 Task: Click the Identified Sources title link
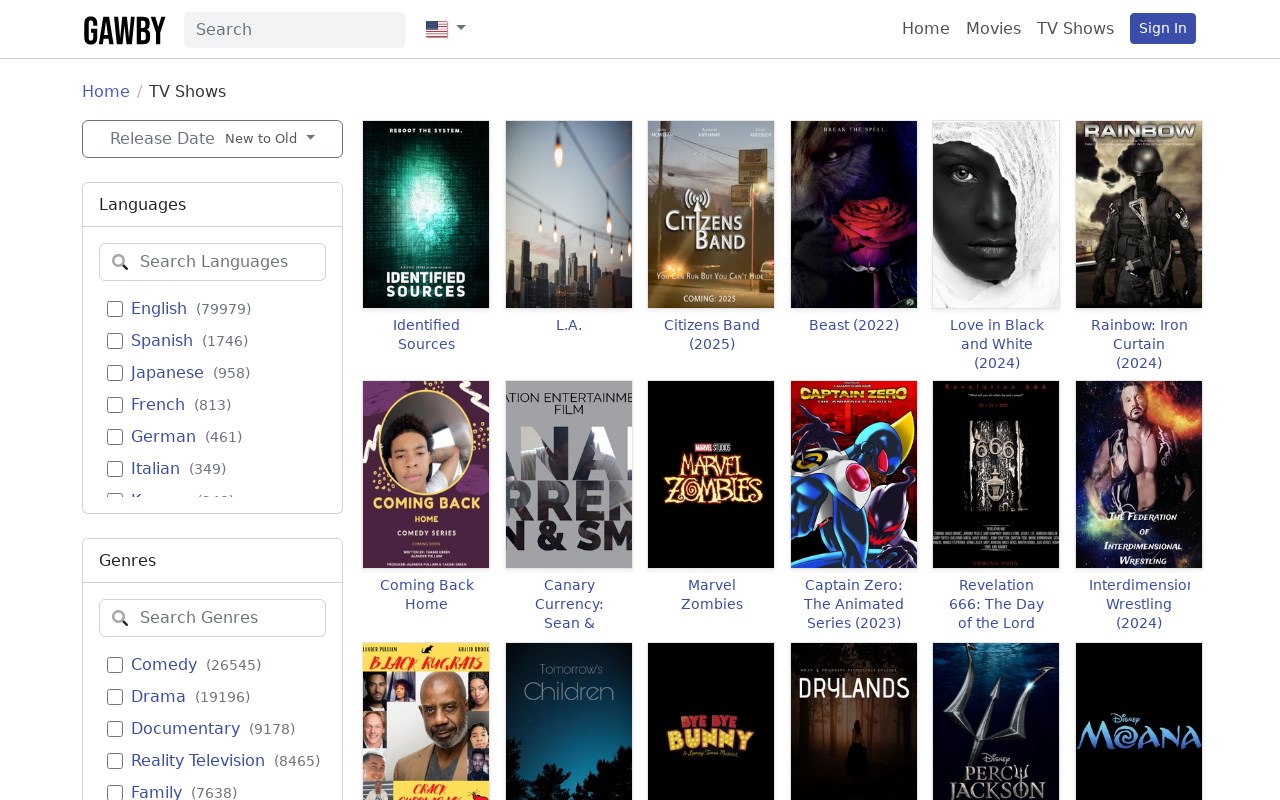point(426,335)
